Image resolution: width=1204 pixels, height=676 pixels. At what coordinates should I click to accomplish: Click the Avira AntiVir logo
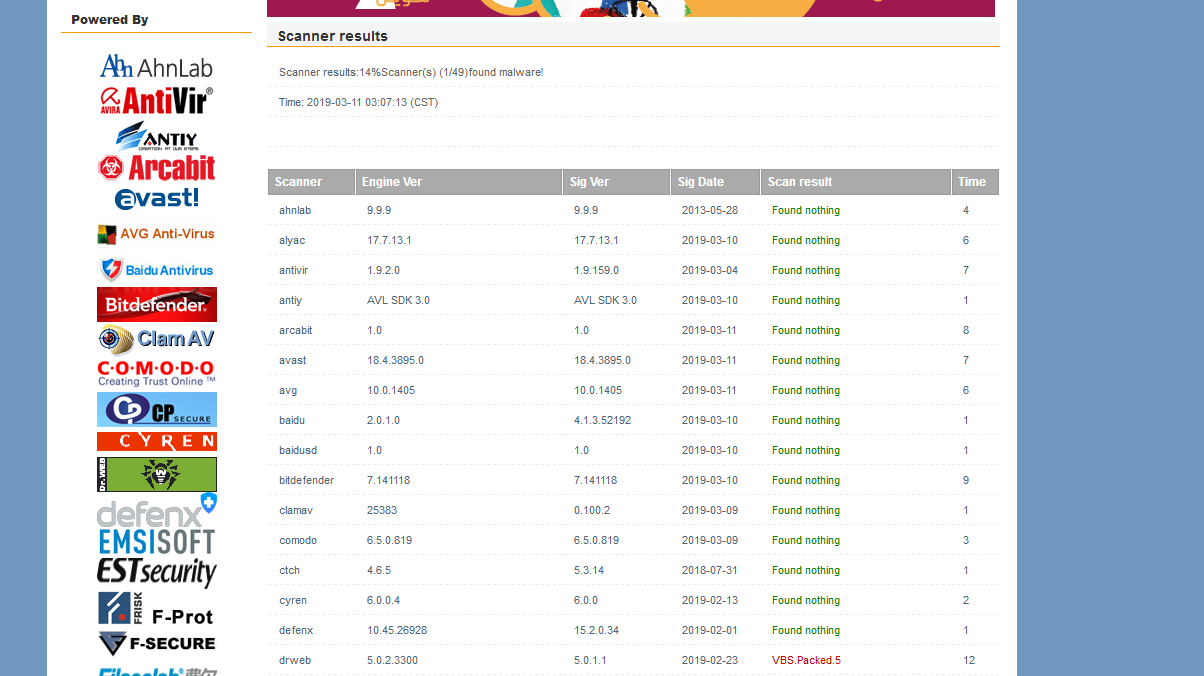coord(156,100)
